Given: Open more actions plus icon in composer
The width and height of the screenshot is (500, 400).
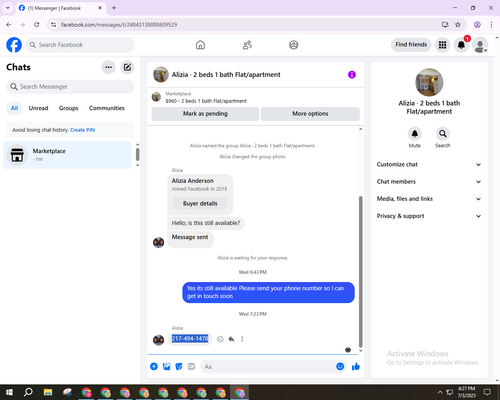Looking at the screenshot, I should (x=154, y=366).
